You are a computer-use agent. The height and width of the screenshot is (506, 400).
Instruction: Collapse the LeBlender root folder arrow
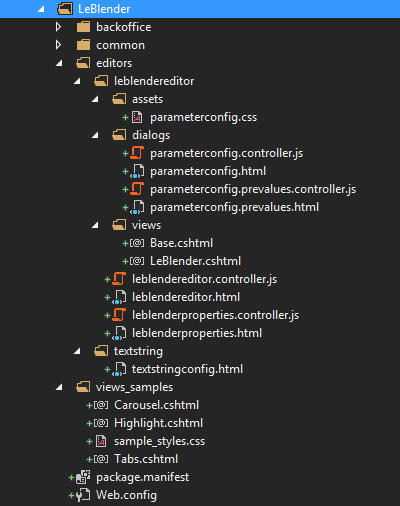(41, 9)
